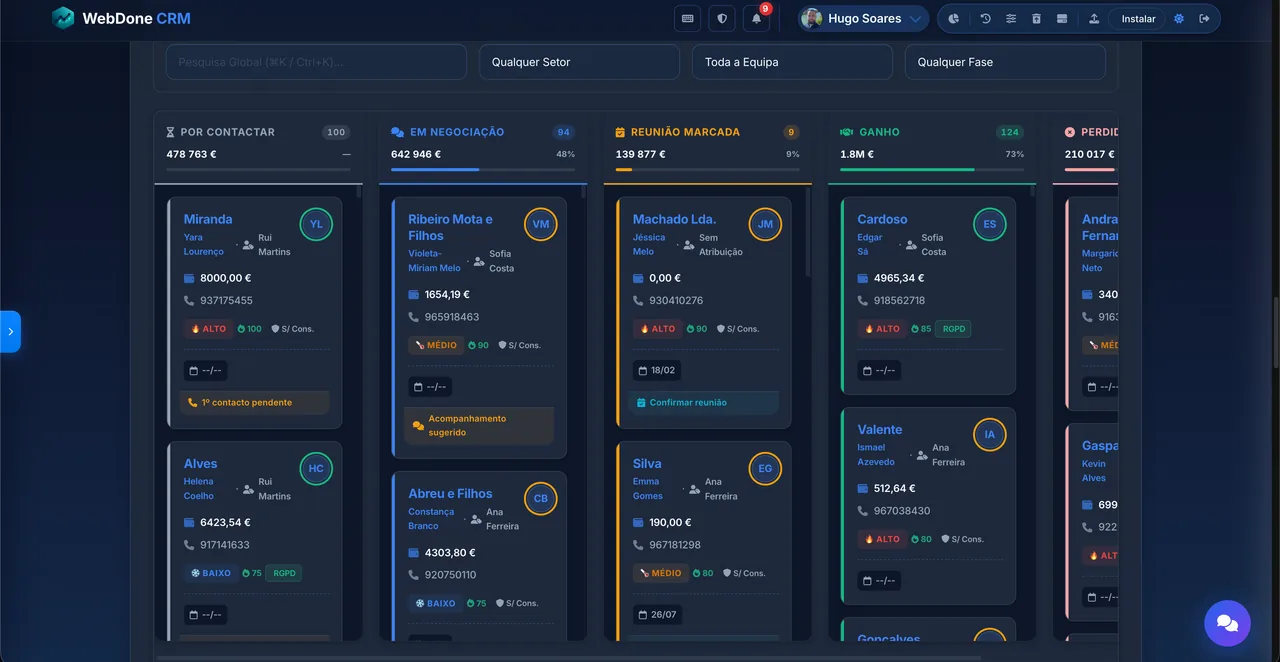This screenshot has width=1280, height=662.
Task: Click Confirmar reunião on Machado card
Action: (704, 402)
